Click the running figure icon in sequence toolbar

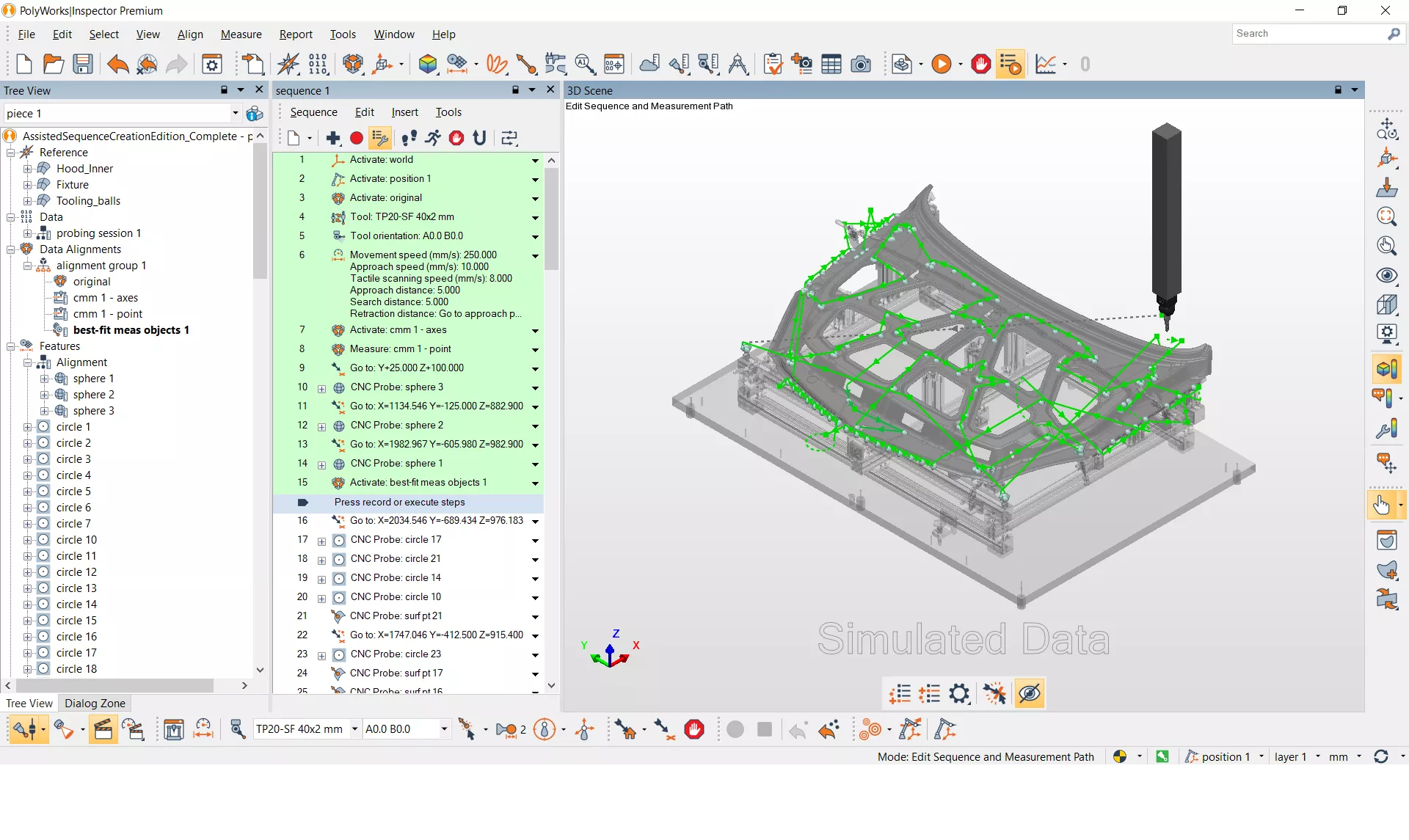[433, 138]
